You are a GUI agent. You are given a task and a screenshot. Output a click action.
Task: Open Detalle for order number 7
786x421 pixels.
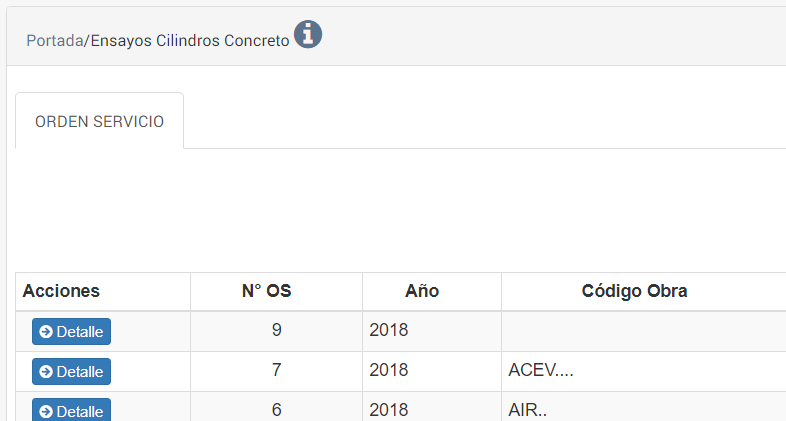(x=71, y=371)
